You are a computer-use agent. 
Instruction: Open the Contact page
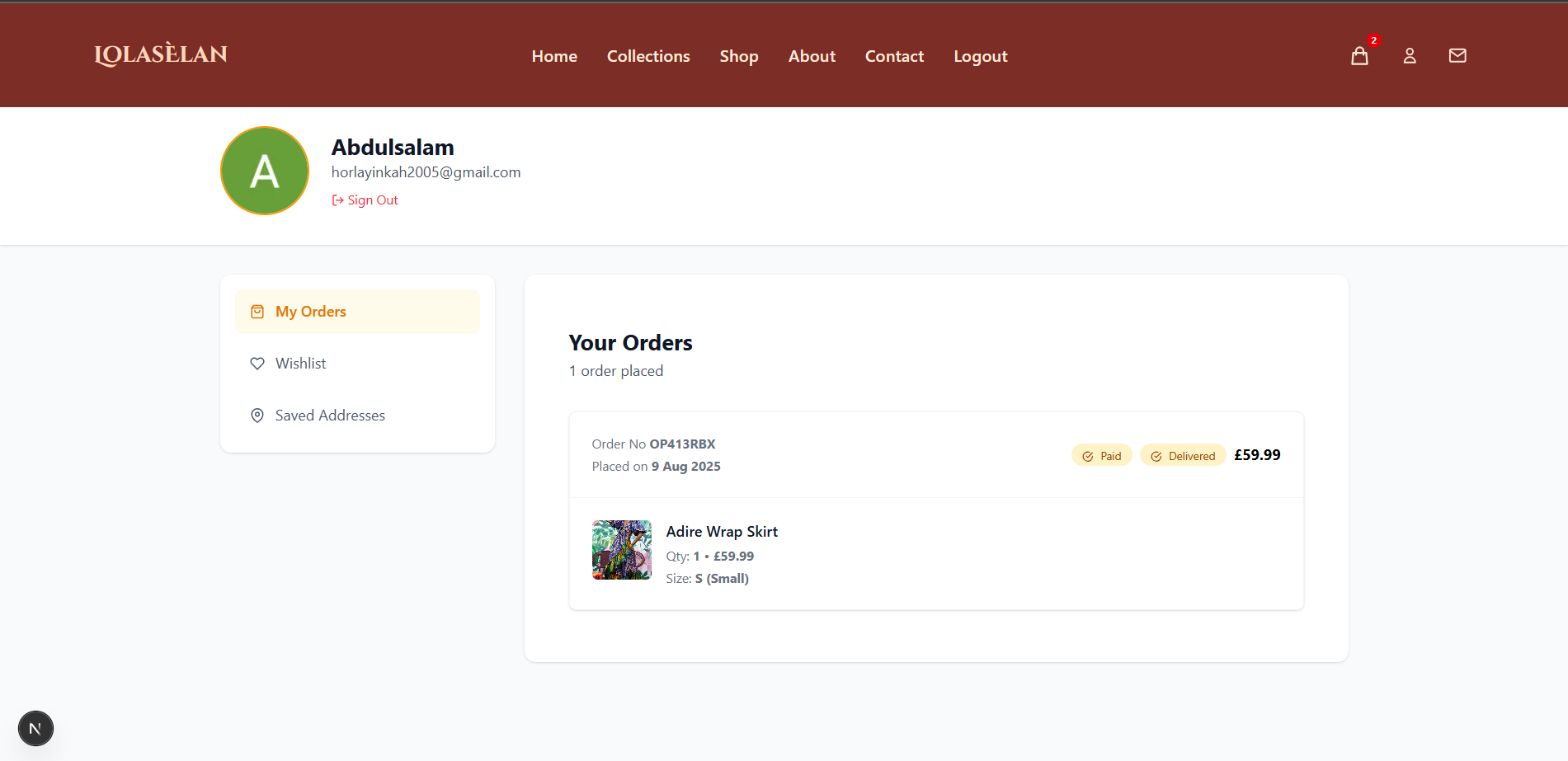click(894, 55)
